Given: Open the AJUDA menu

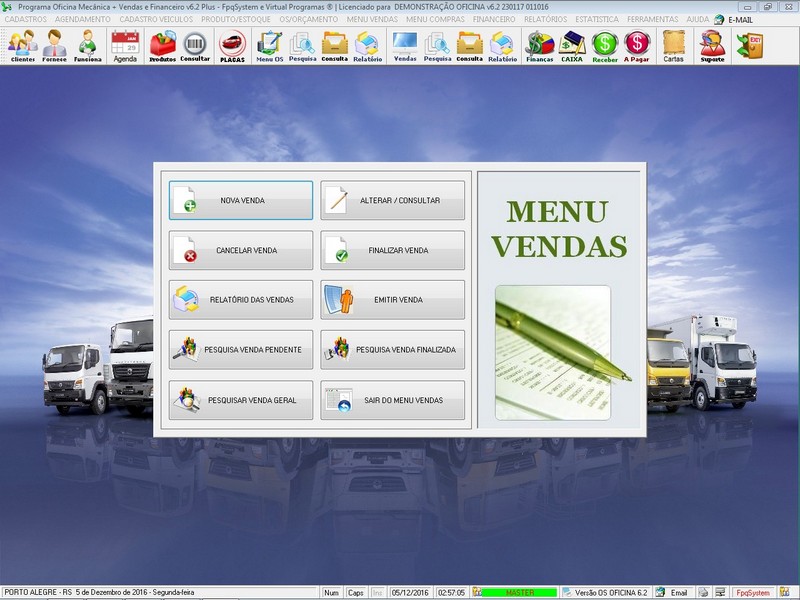Looking at the screenshot, I should tap(697, 19).
